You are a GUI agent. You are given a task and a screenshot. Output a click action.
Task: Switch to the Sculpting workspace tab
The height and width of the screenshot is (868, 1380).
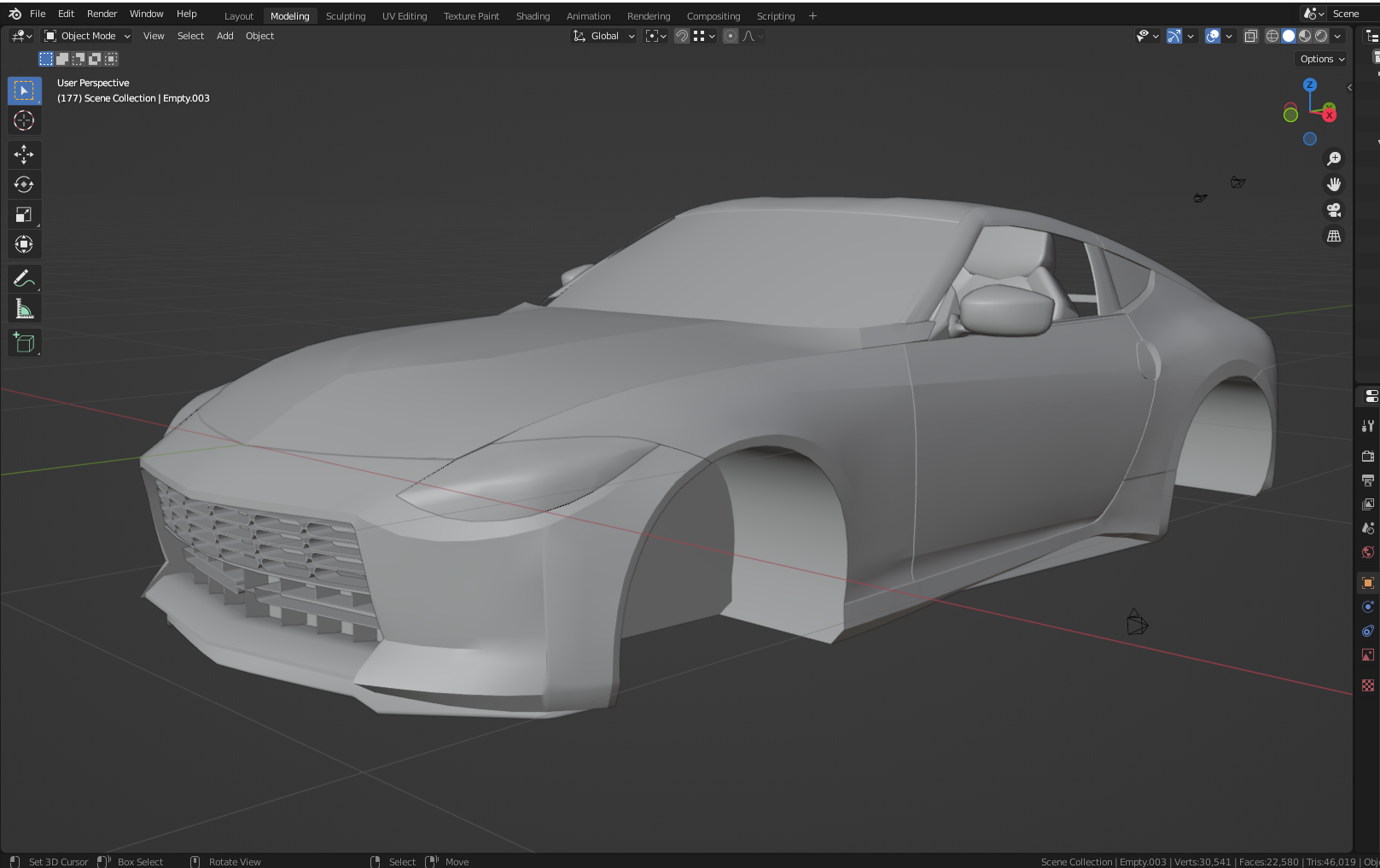pos(346,16)
